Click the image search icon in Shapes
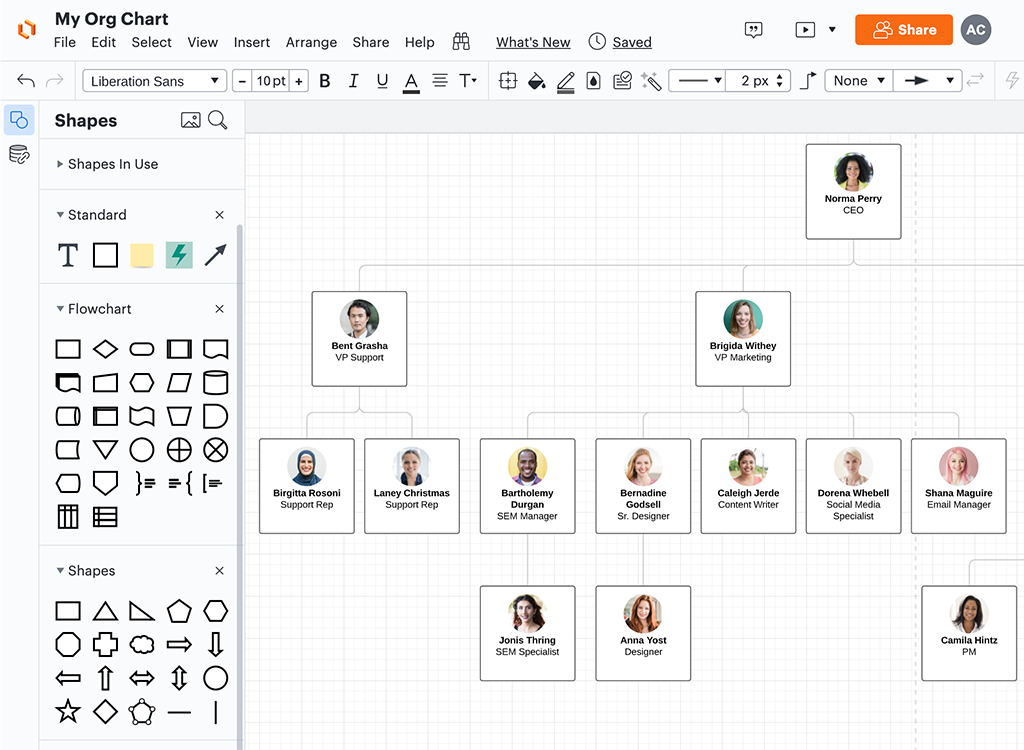The width and height of the screenshot is (1024, 750). [191, 120]
